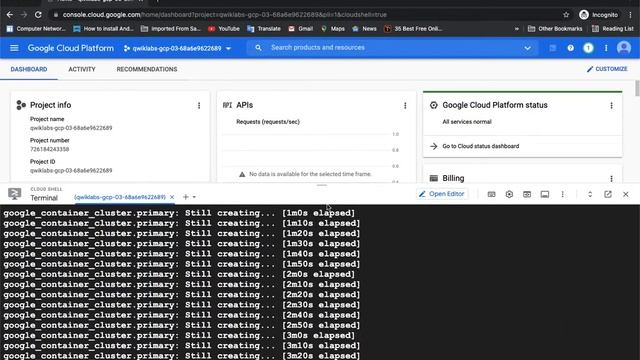Add a new Cloud Shell tab
640x360 pixels.
(x=185, y=197)
